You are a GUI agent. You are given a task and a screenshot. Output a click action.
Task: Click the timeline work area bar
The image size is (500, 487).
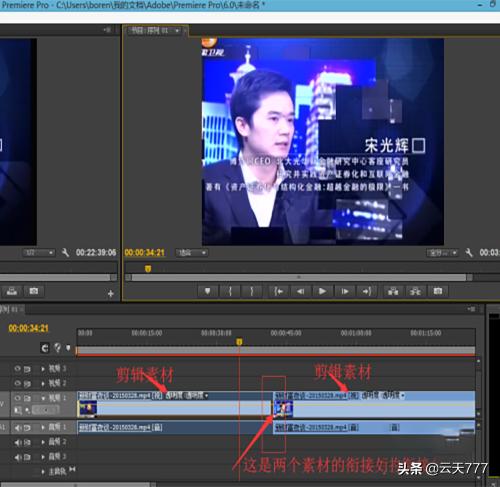(276, 350)
